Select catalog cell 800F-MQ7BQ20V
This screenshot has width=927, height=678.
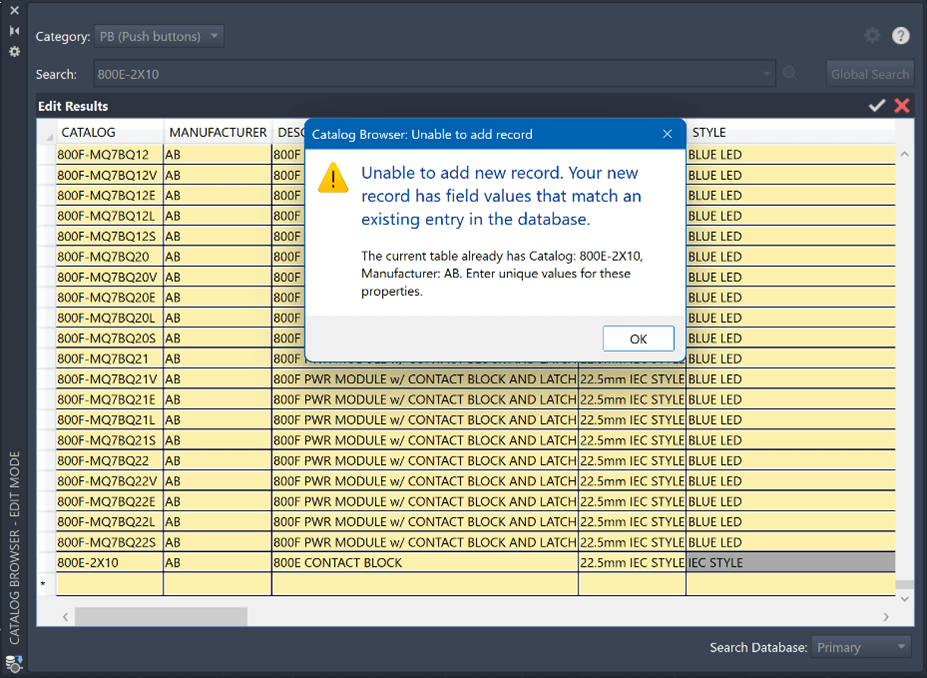[110, 277]
